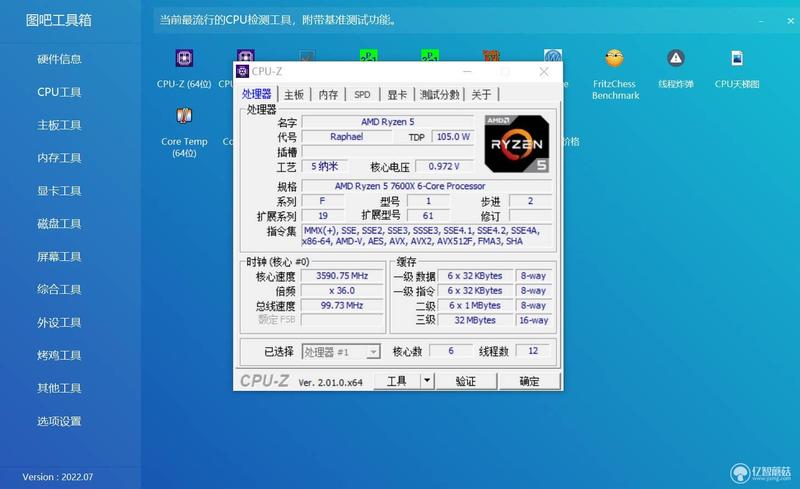Click the CPU-Z title bar app icon

pos(242,71)
